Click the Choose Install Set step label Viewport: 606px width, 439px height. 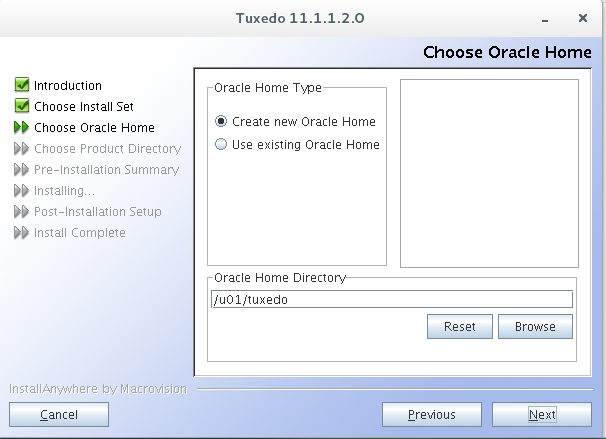84,106
